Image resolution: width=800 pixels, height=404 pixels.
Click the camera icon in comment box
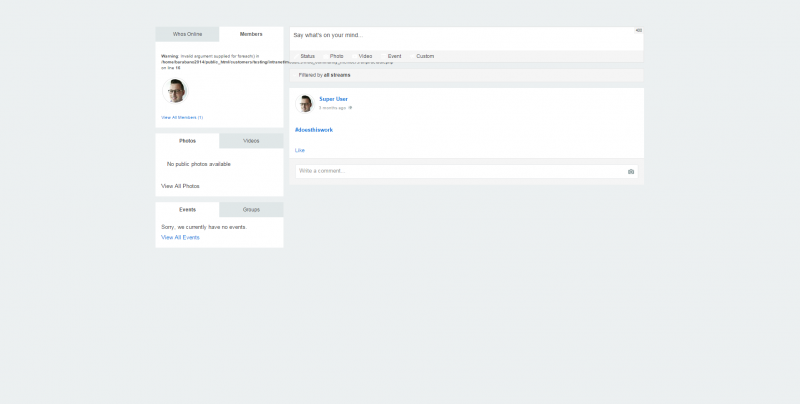[630, 171]
